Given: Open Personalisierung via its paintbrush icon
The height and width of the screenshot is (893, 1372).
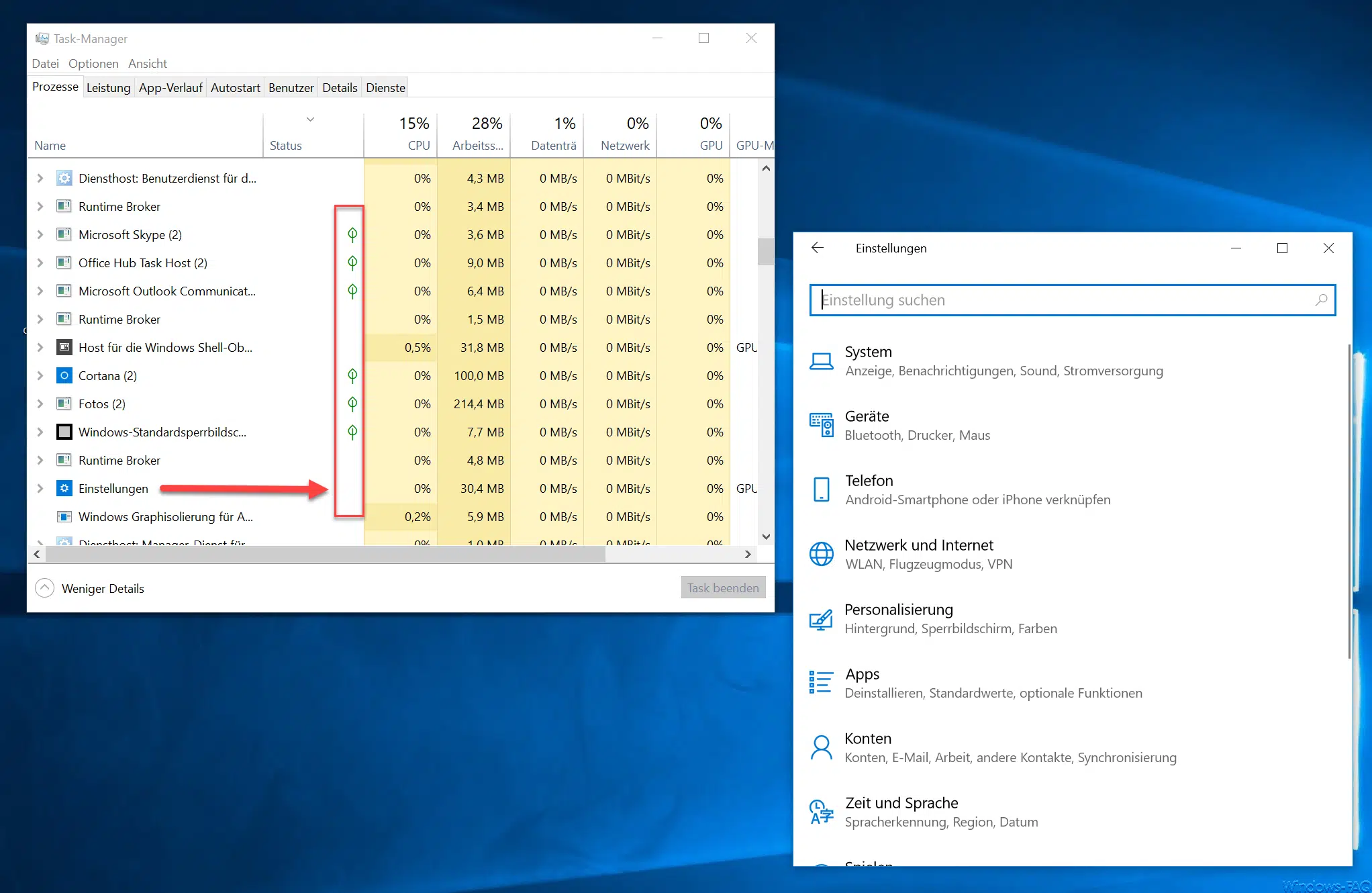Looking at the screenshot, I should point(821,618).
